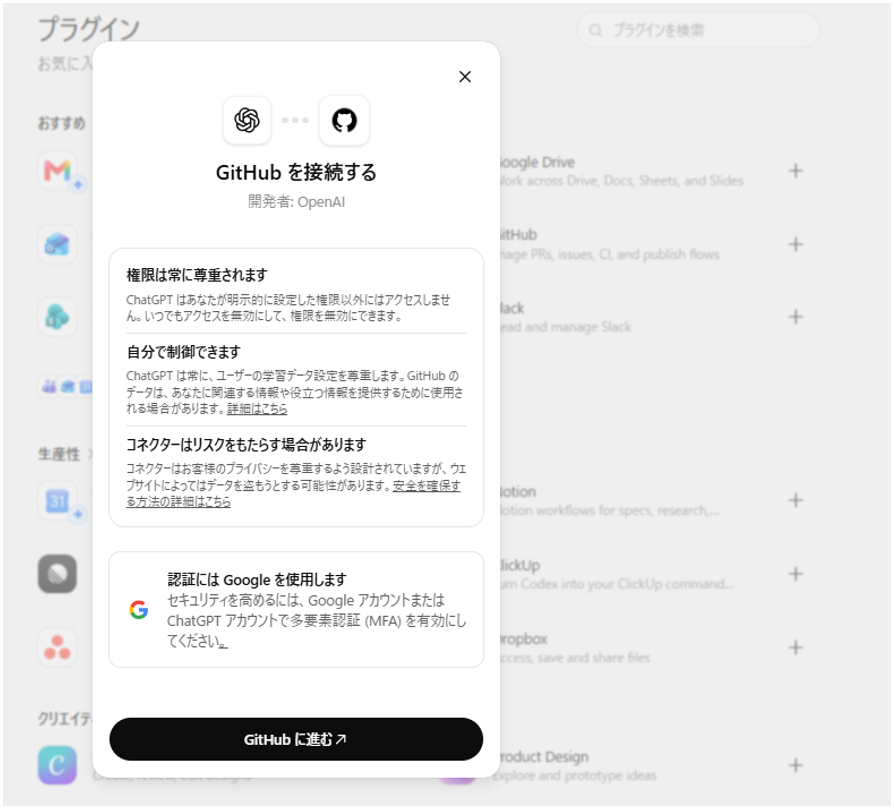The image size is (894, 809).
Task: Open the Teams grouped plugin icons
Action: point(66,387)
